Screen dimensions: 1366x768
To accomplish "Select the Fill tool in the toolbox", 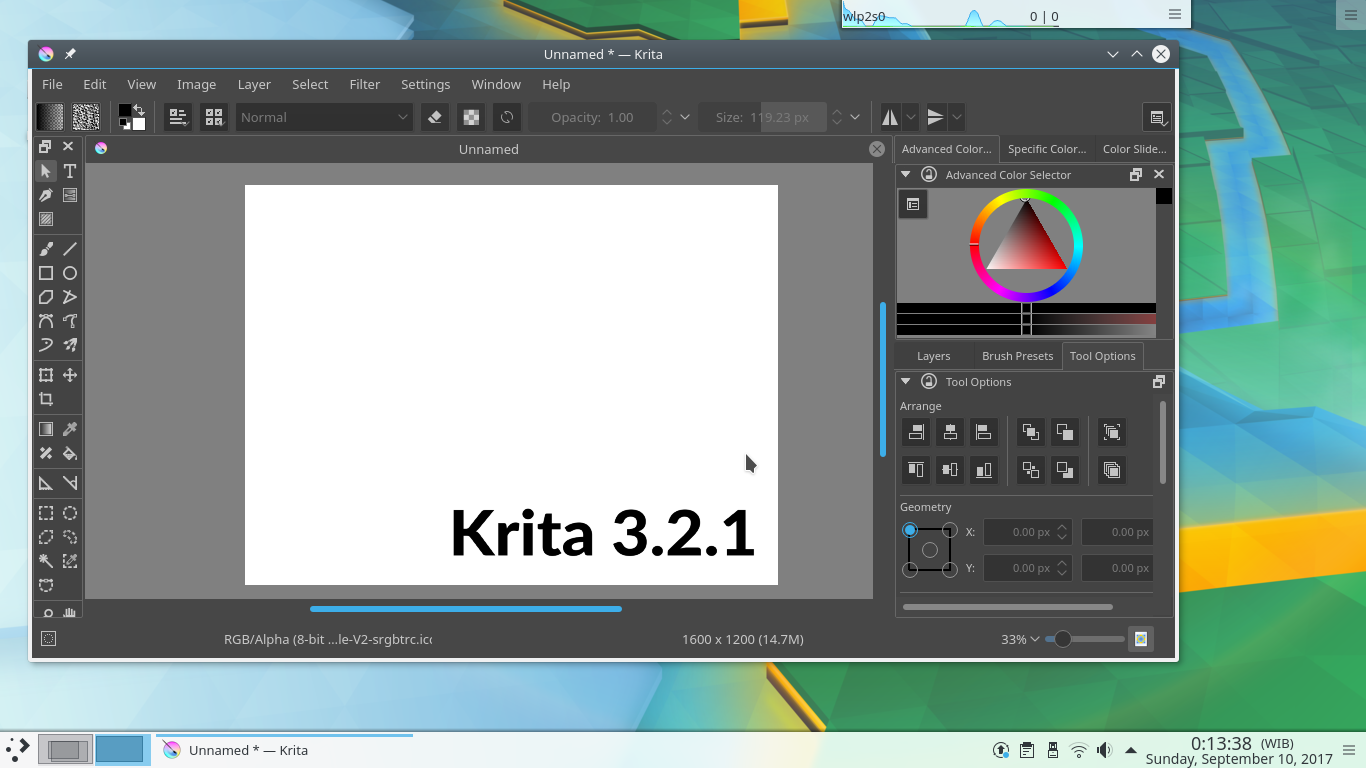I will 69,453.
